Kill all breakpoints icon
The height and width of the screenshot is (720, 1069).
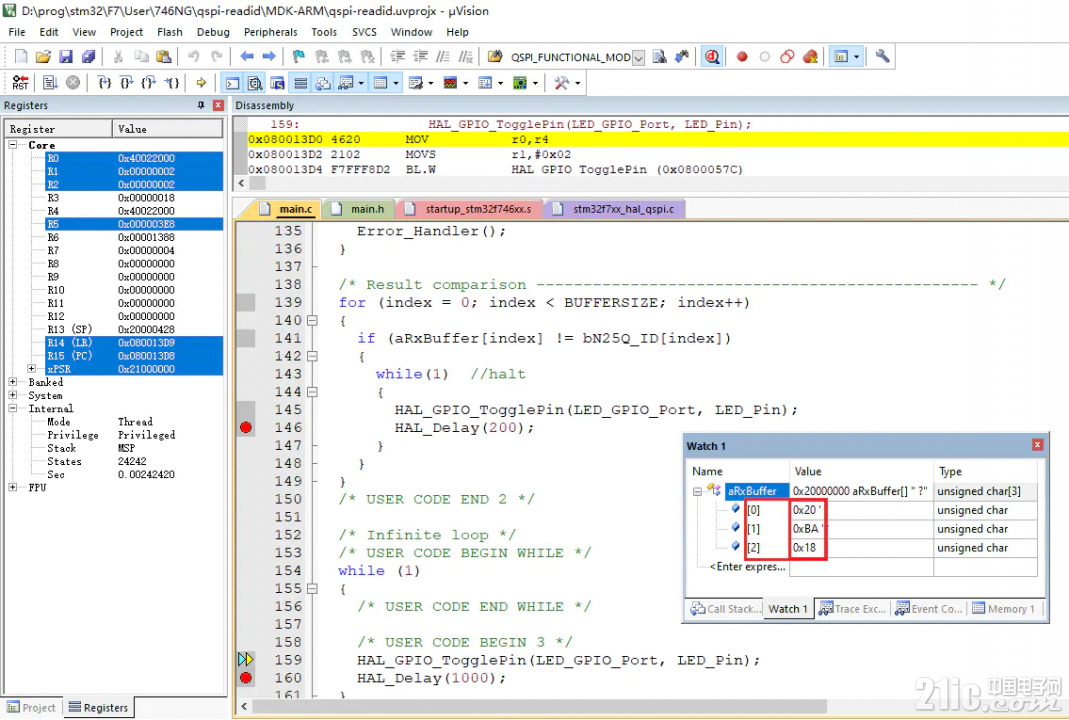[810, 57]
